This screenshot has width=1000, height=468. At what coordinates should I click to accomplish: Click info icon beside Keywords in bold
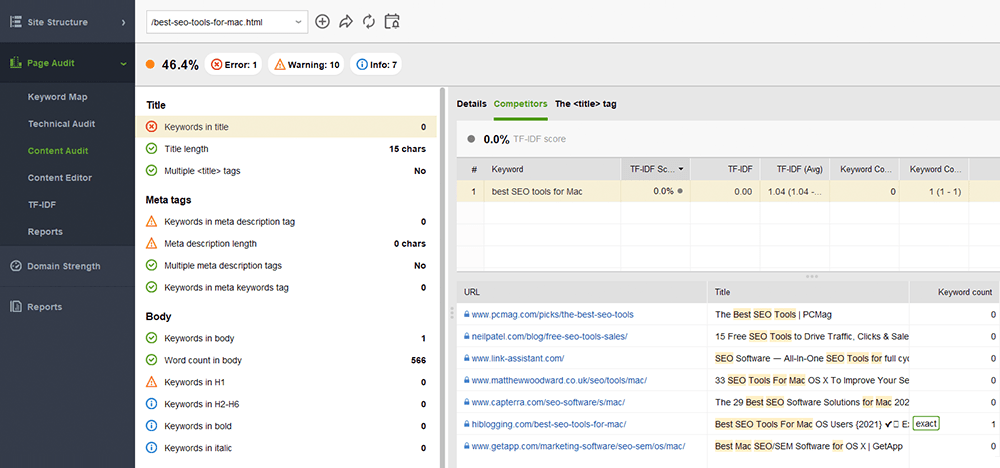(151, 426)
